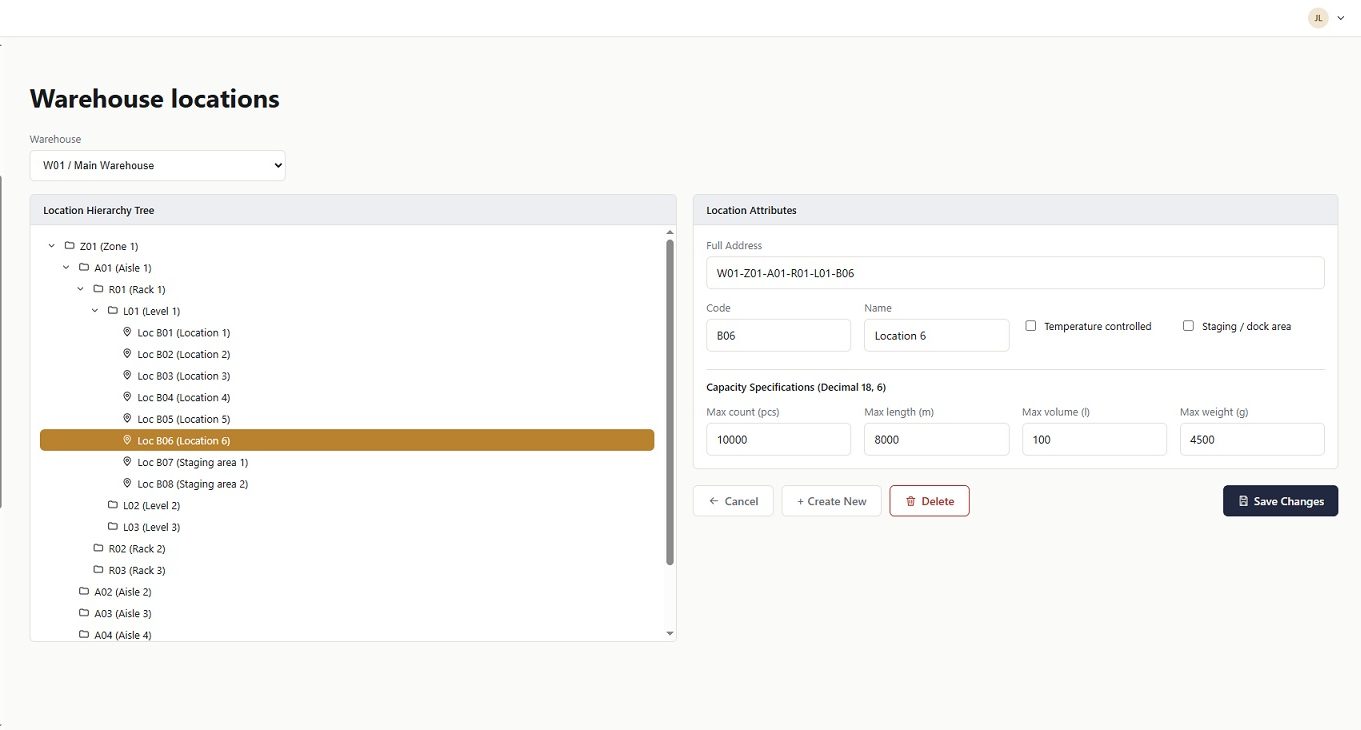
Task: Collapse the R01 (Rack 1) node chevron
Action: click(81, 289)
